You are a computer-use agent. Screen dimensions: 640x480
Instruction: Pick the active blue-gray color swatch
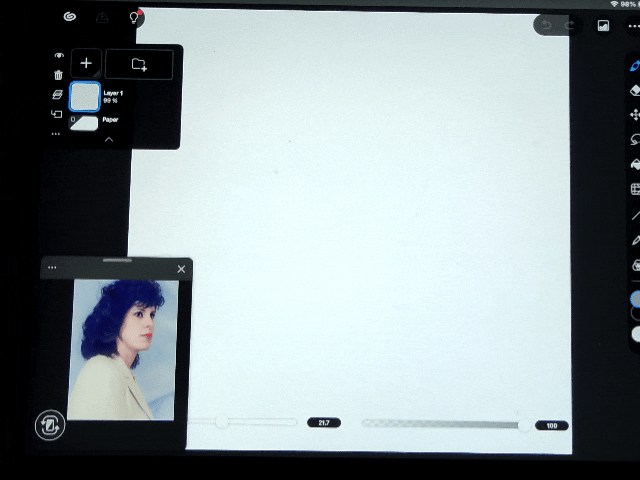[x=635, y=299]
